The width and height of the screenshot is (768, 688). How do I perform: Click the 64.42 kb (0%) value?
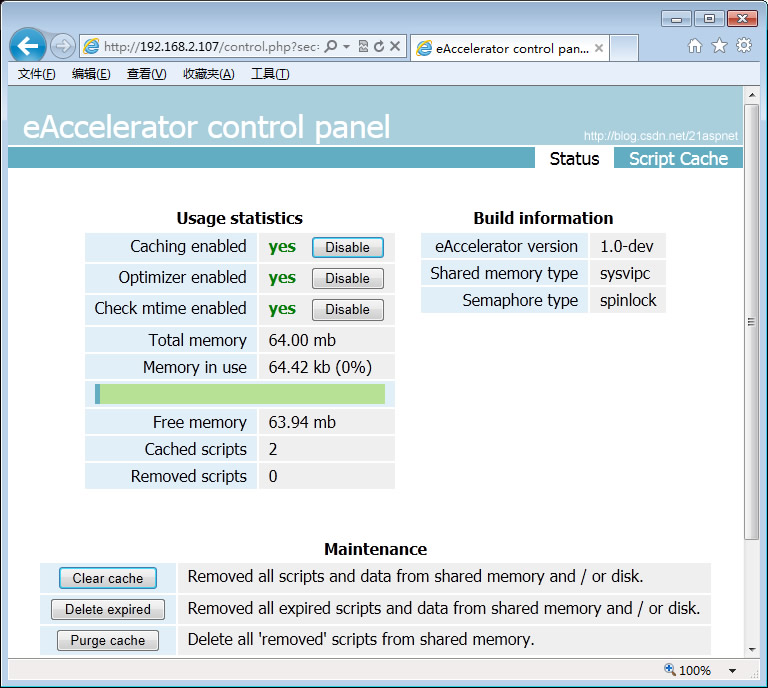320,367
